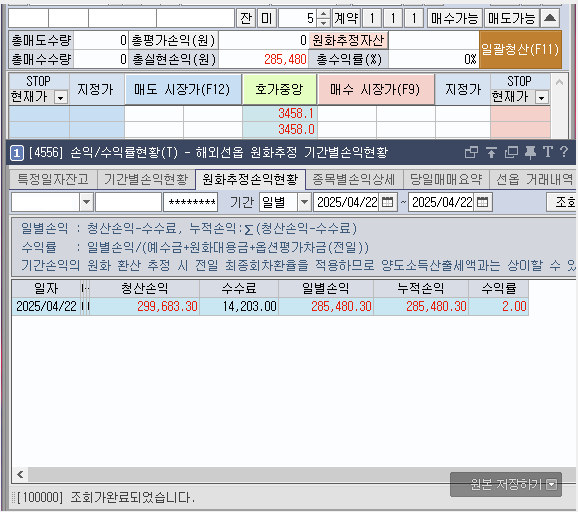The height and width of the screenshot is (512, 578).
Task: Open the 당일매매요약 tab
Action: point(446,180)
